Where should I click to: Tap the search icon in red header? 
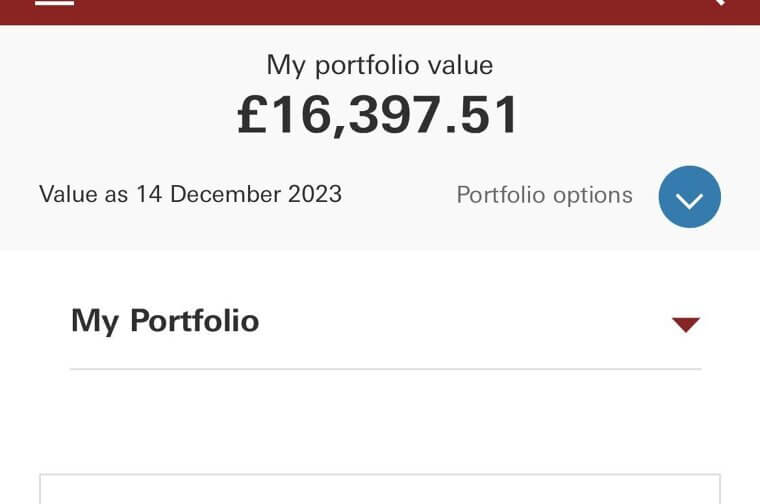pos(714,4)
